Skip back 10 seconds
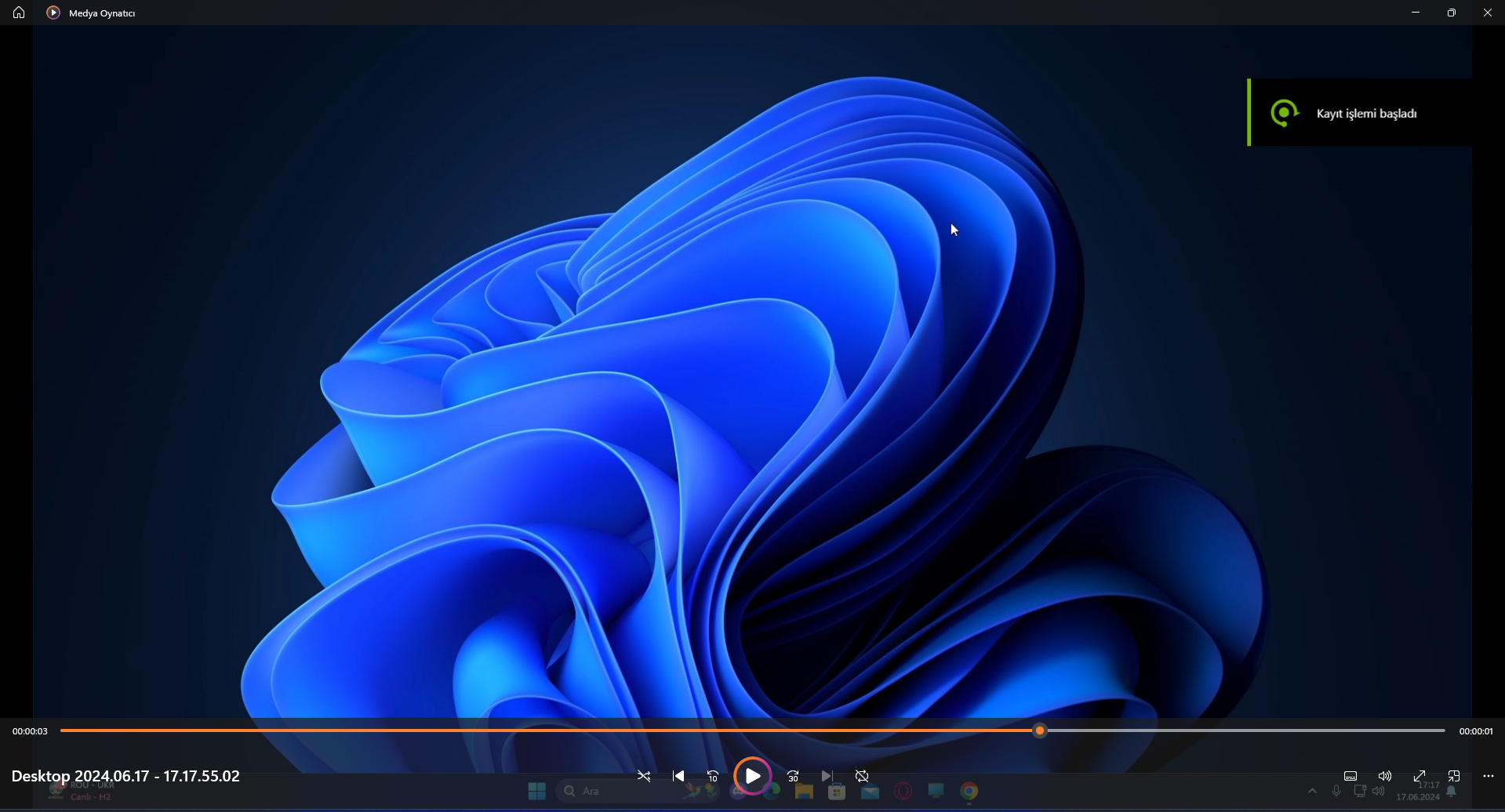Screen dimensions: 1505x812 pos(713,776)
